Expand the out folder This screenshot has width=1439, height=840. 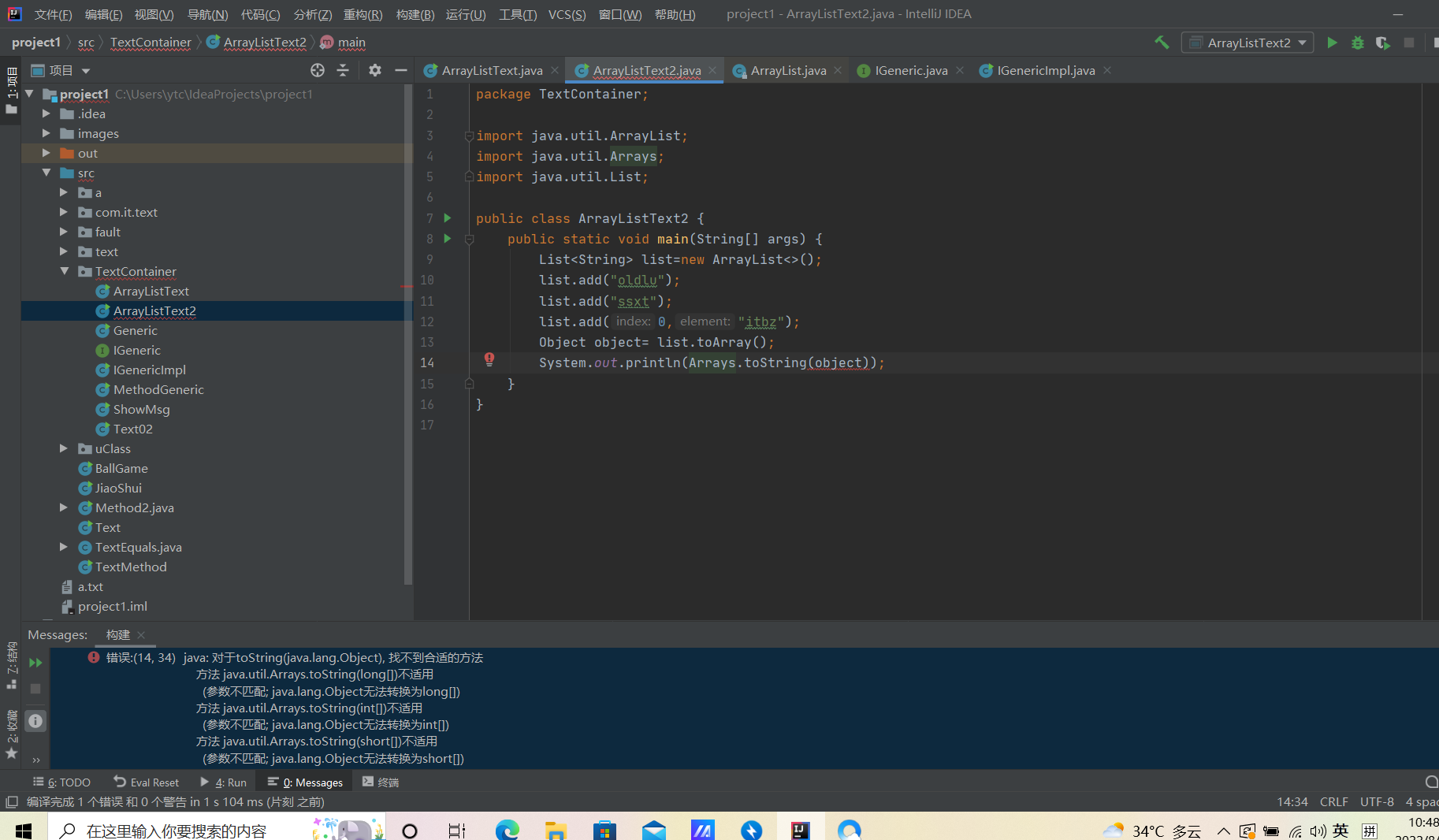(46, 153)
